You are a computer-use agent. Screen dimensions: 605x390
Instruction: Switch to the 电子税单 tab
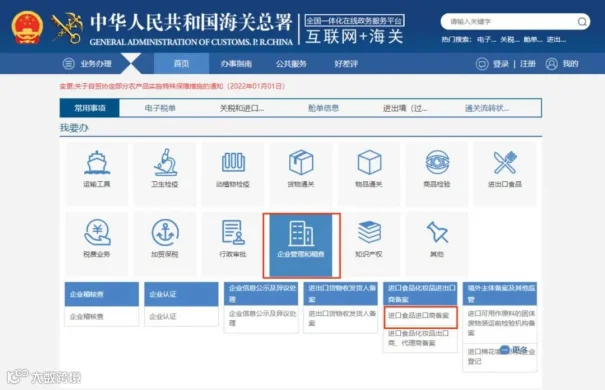[160, 108]
